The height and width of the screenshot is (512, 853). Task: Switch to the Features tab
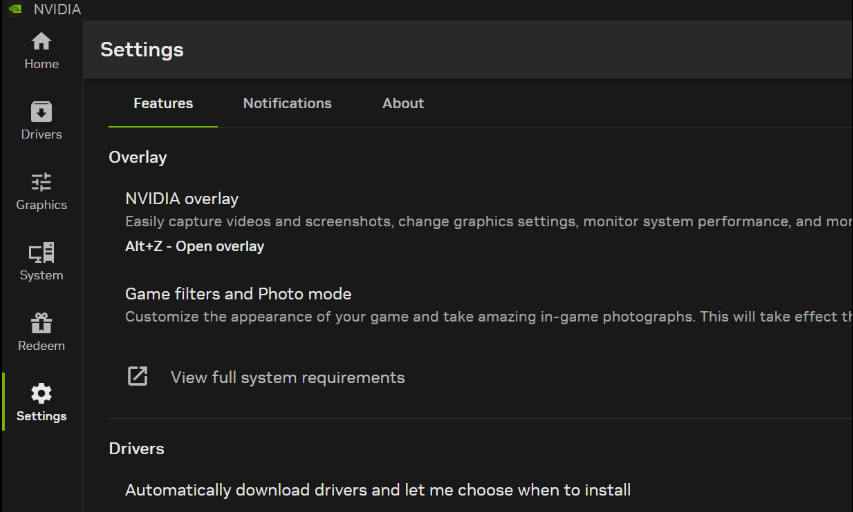163,103
